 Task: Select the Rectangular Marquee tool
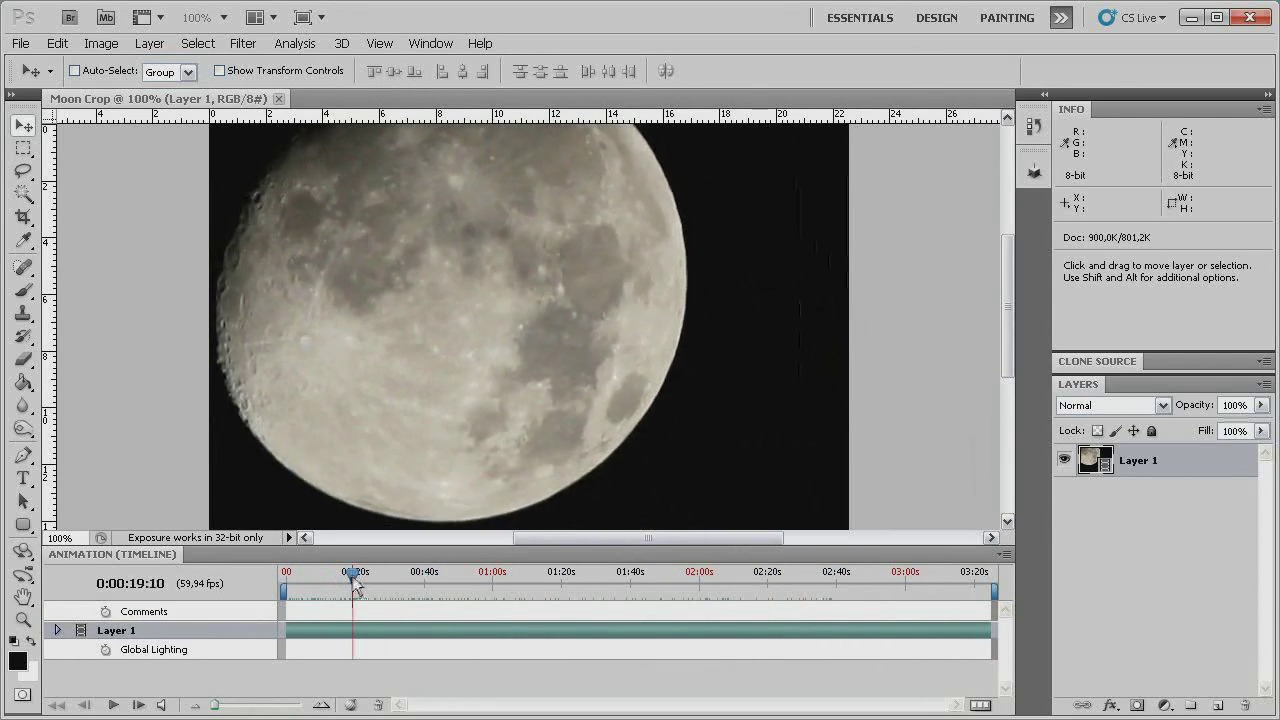[23, 149]
